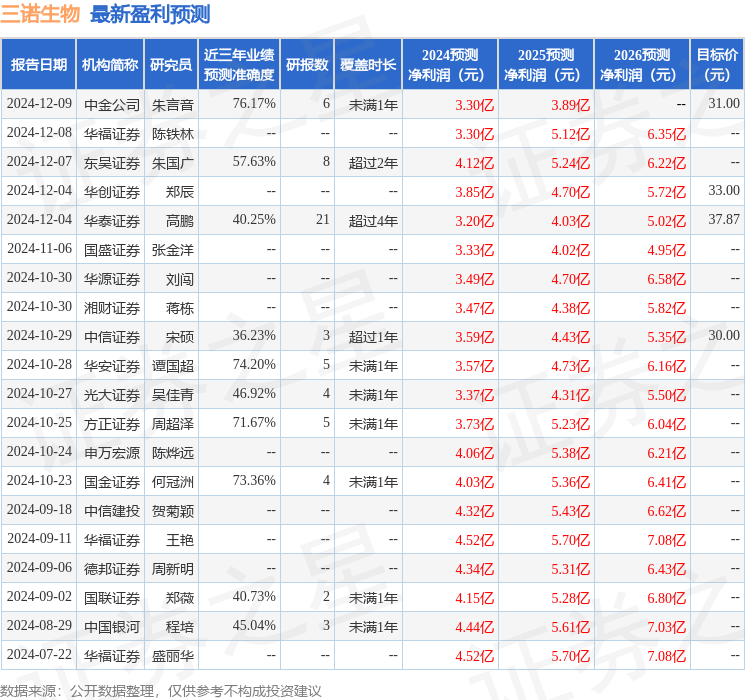Select the 国盛证券 institution cell

[x=112, y=249]
